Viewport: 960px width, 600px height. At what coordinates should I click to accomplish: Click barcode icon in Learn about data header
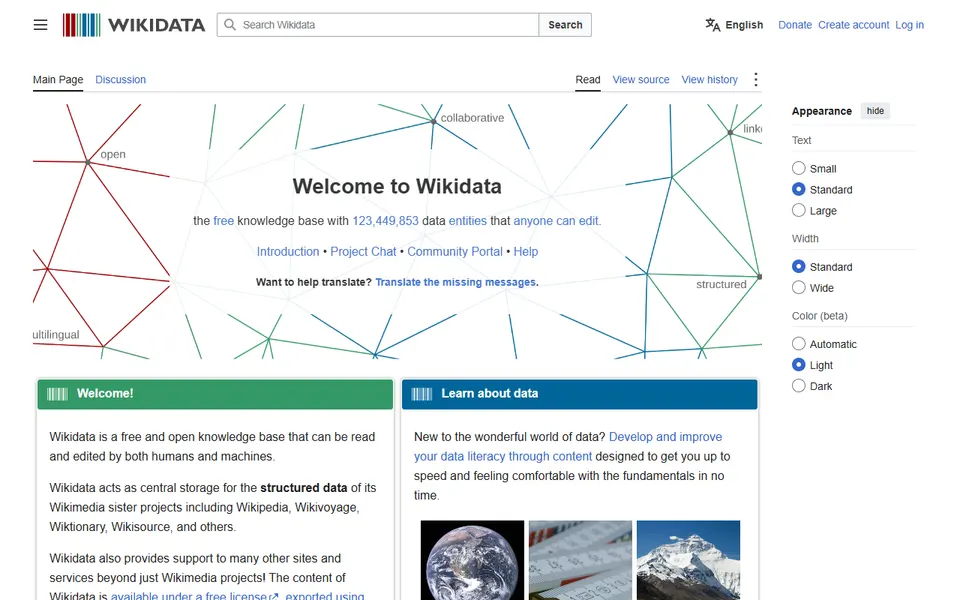pos(422,394)
